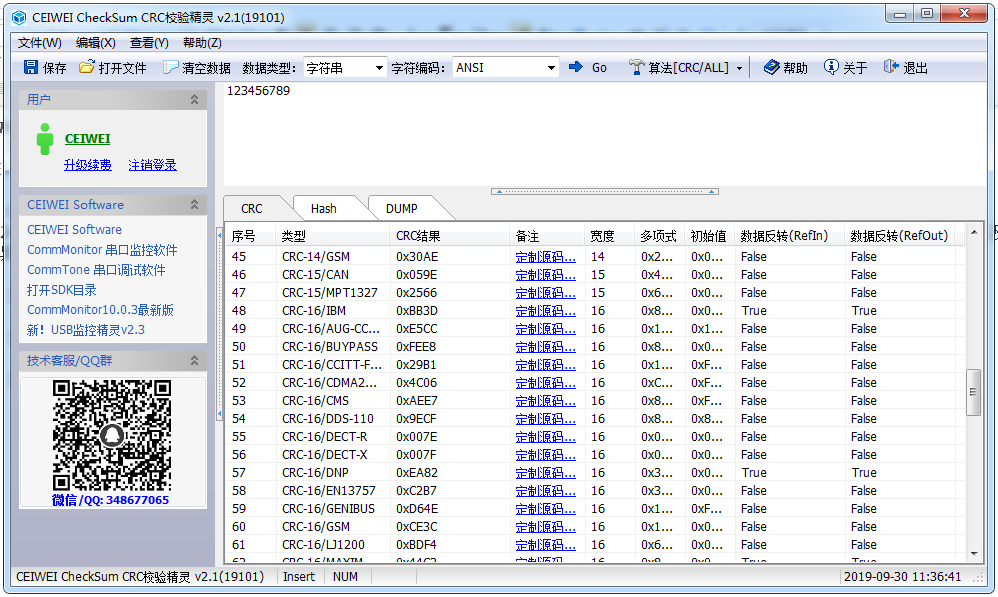This screenshot has width=998, height=597.
Task: Open CommTone 串口调试软件 link
Action: pos(95,270)
